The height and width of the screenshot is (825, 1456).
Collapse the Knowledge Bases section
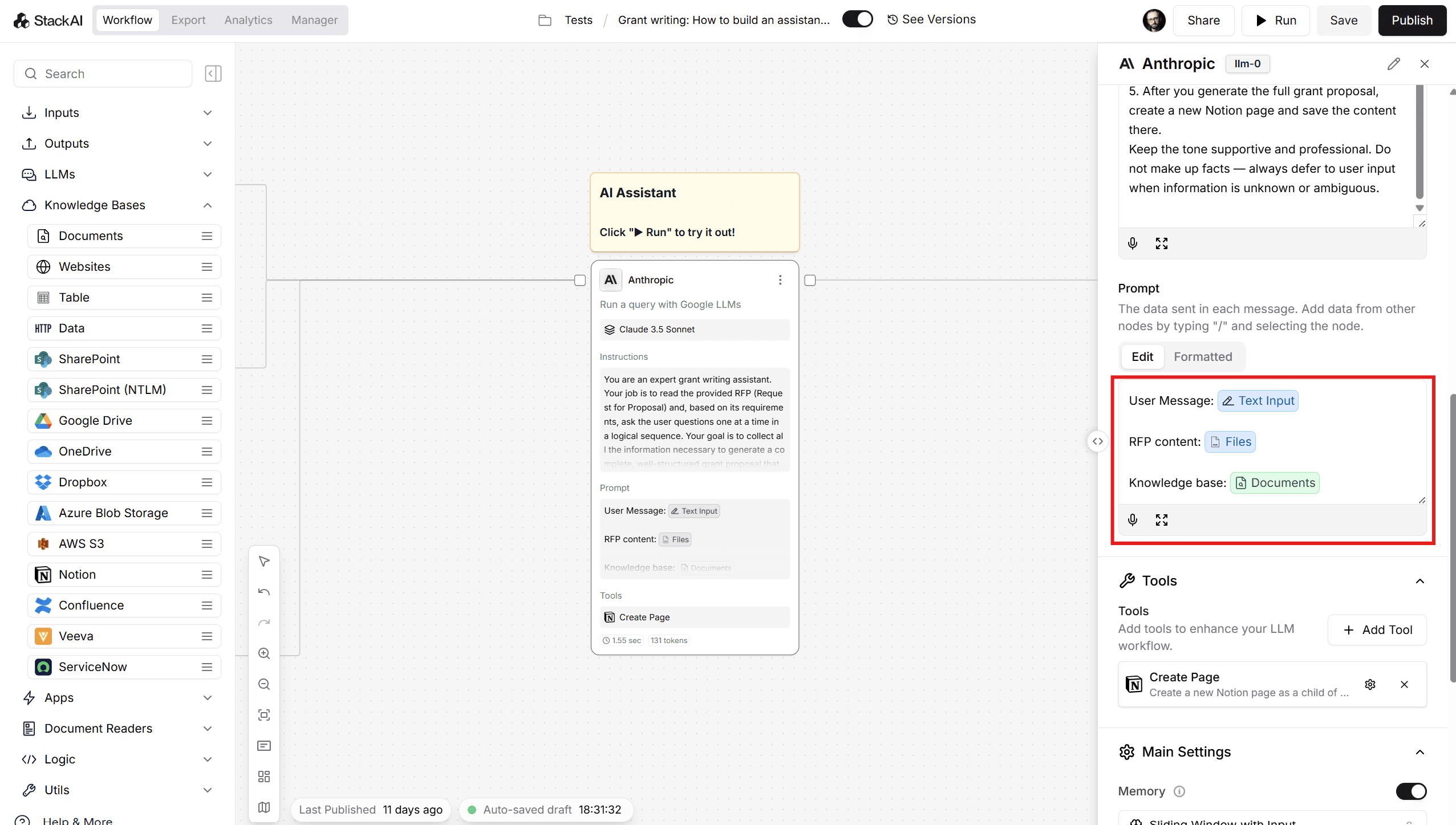click(117, 205)
